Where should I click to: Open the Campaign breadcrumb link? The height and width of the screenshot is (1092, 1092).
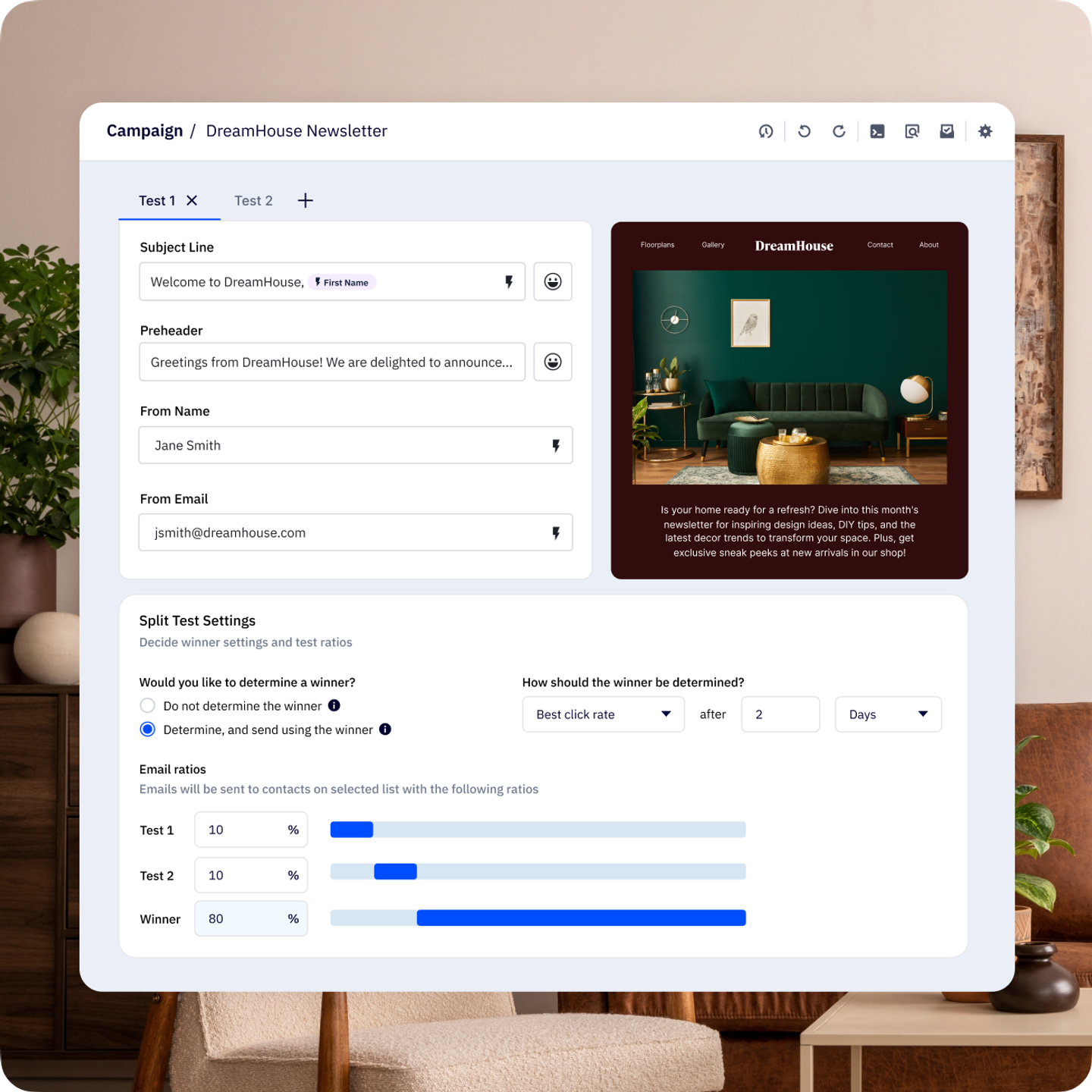145,130
